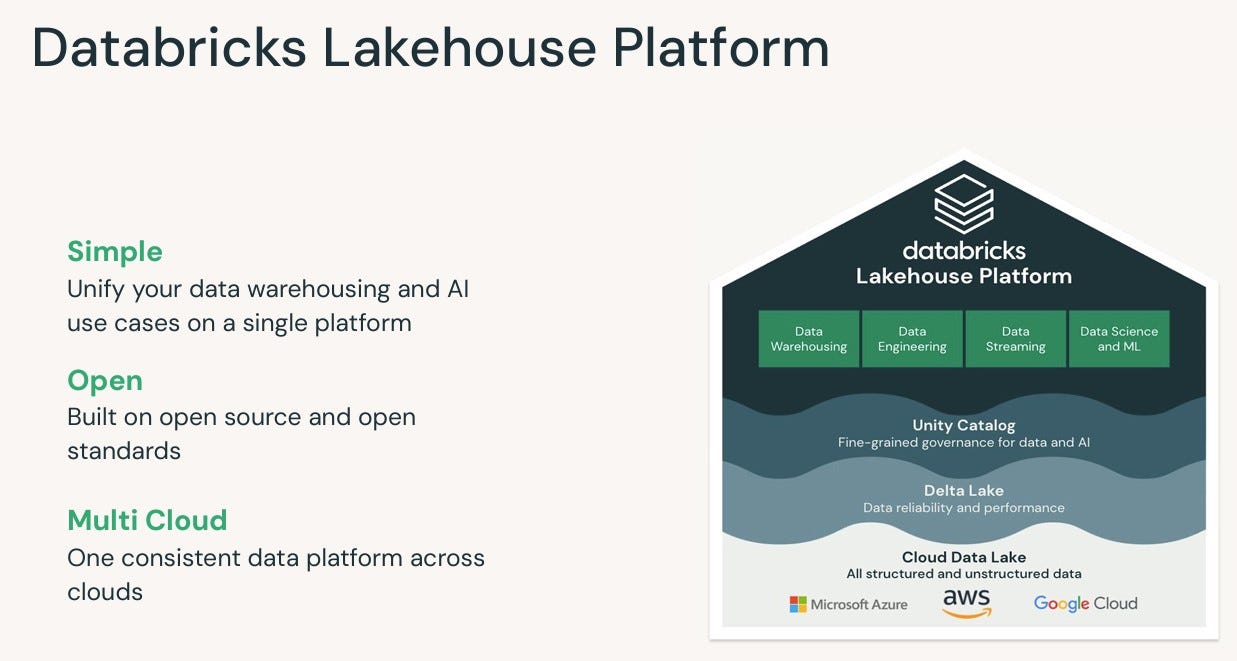Select the Data Engineering box
This screenshot has height=661, width=1237.
[x=912, y=339]
